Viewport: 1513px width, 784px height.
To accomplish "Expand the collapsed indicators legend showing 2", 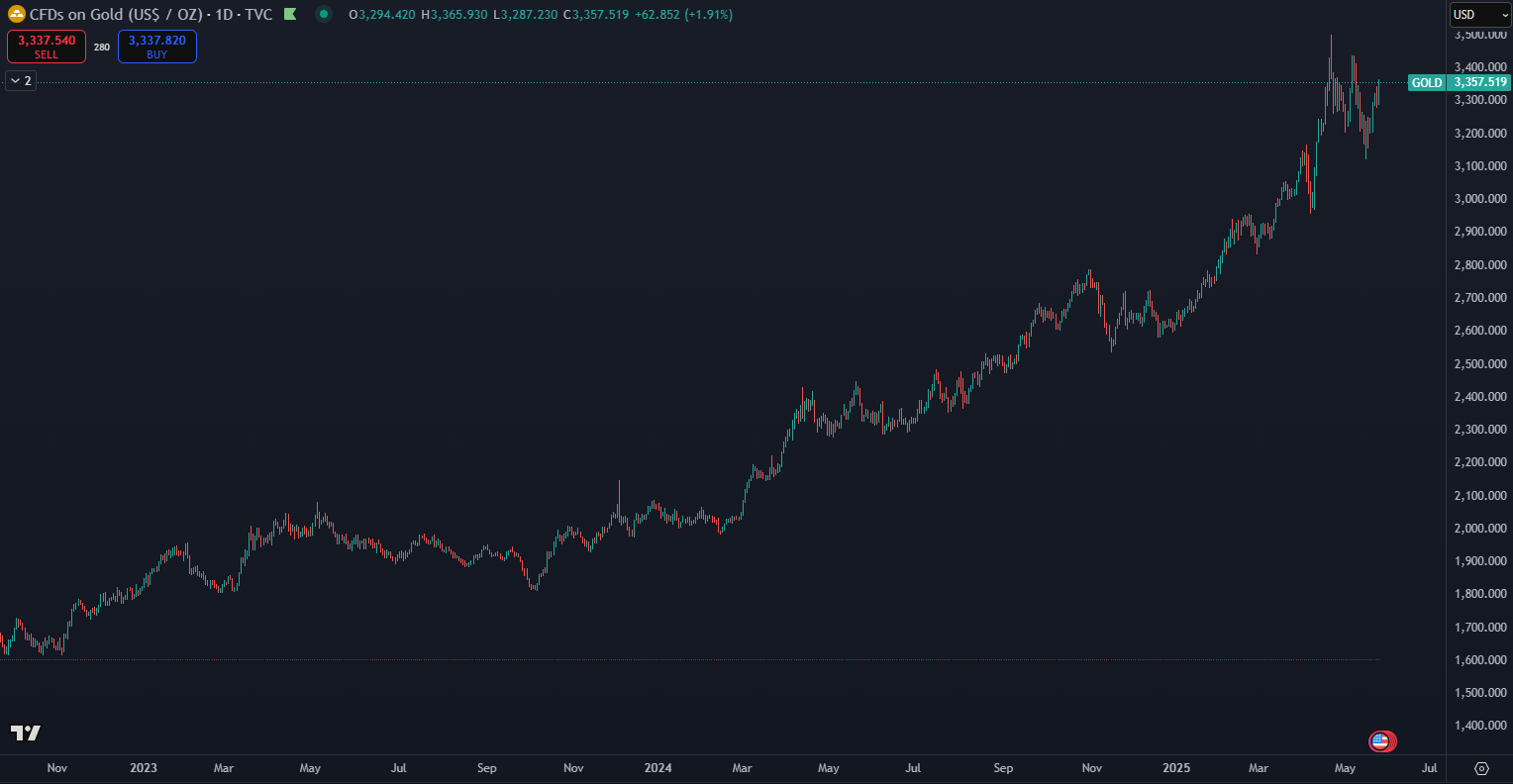I will (21, 81).
